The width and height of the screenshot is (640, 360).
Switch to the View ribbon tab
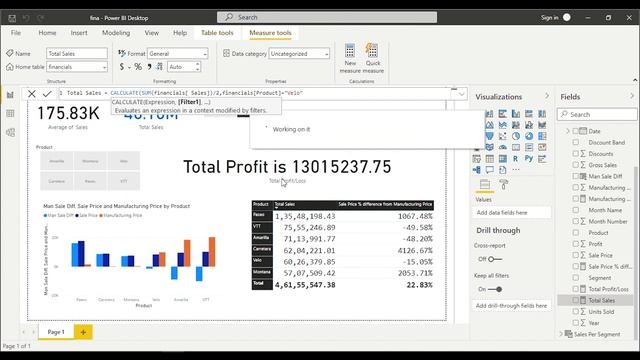click(x=151, y=33)
